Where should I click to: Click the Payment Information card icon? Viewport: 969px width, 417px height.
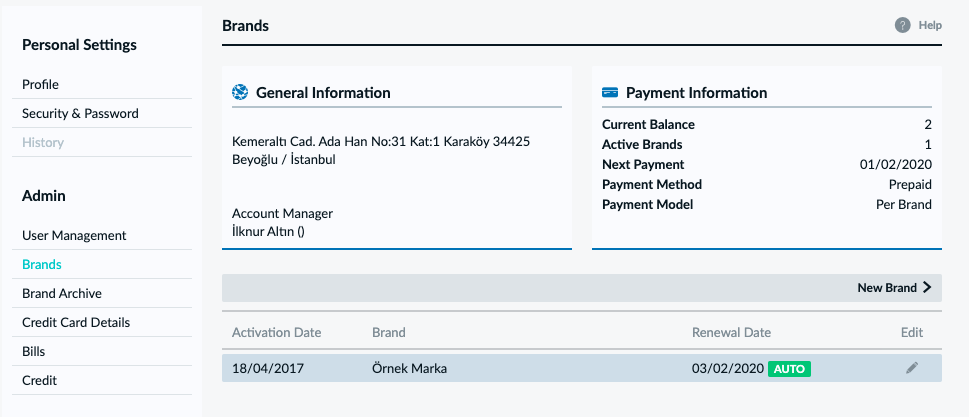[x=610, y=93]
